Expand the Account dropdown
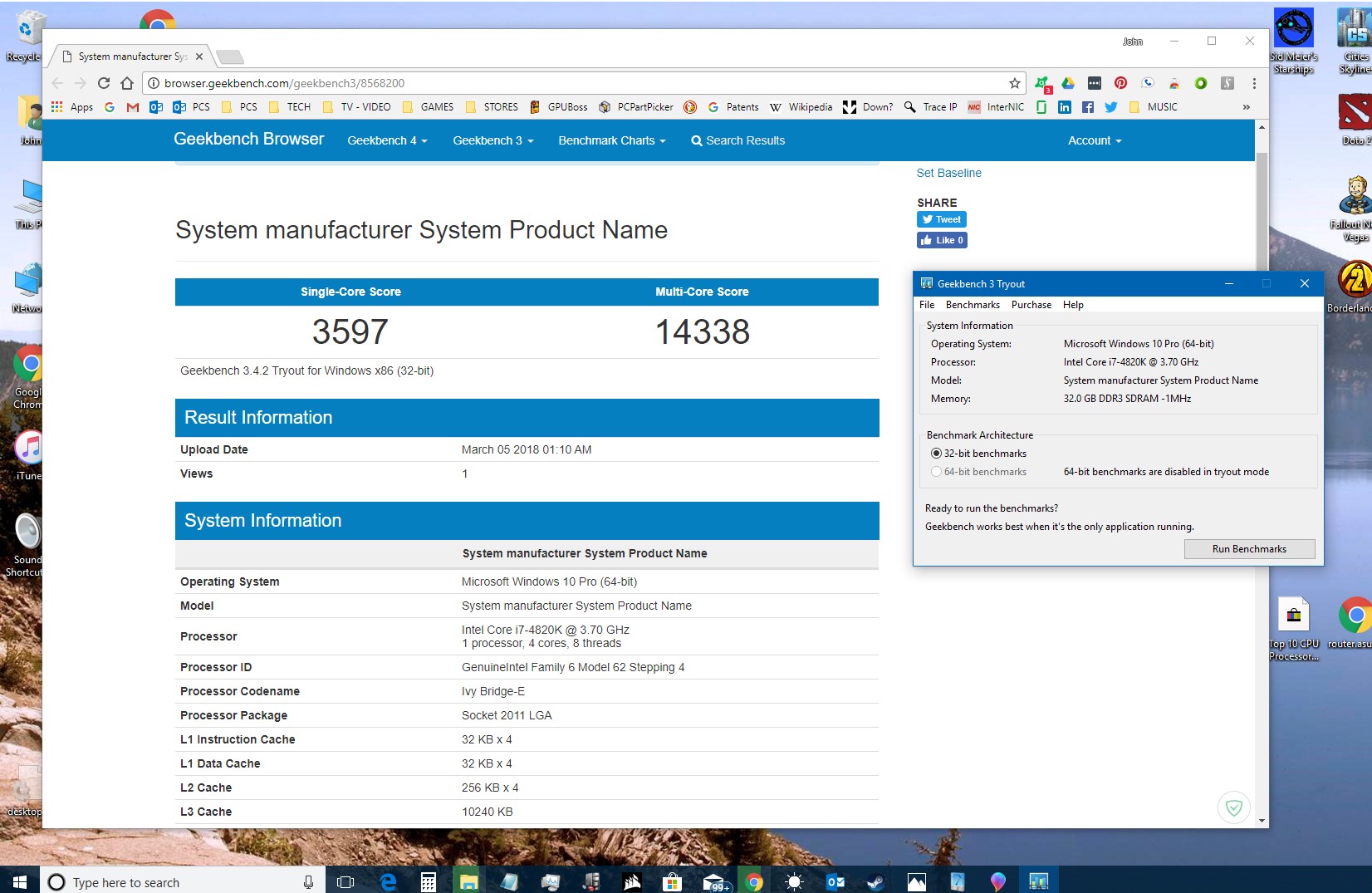 1095,140
